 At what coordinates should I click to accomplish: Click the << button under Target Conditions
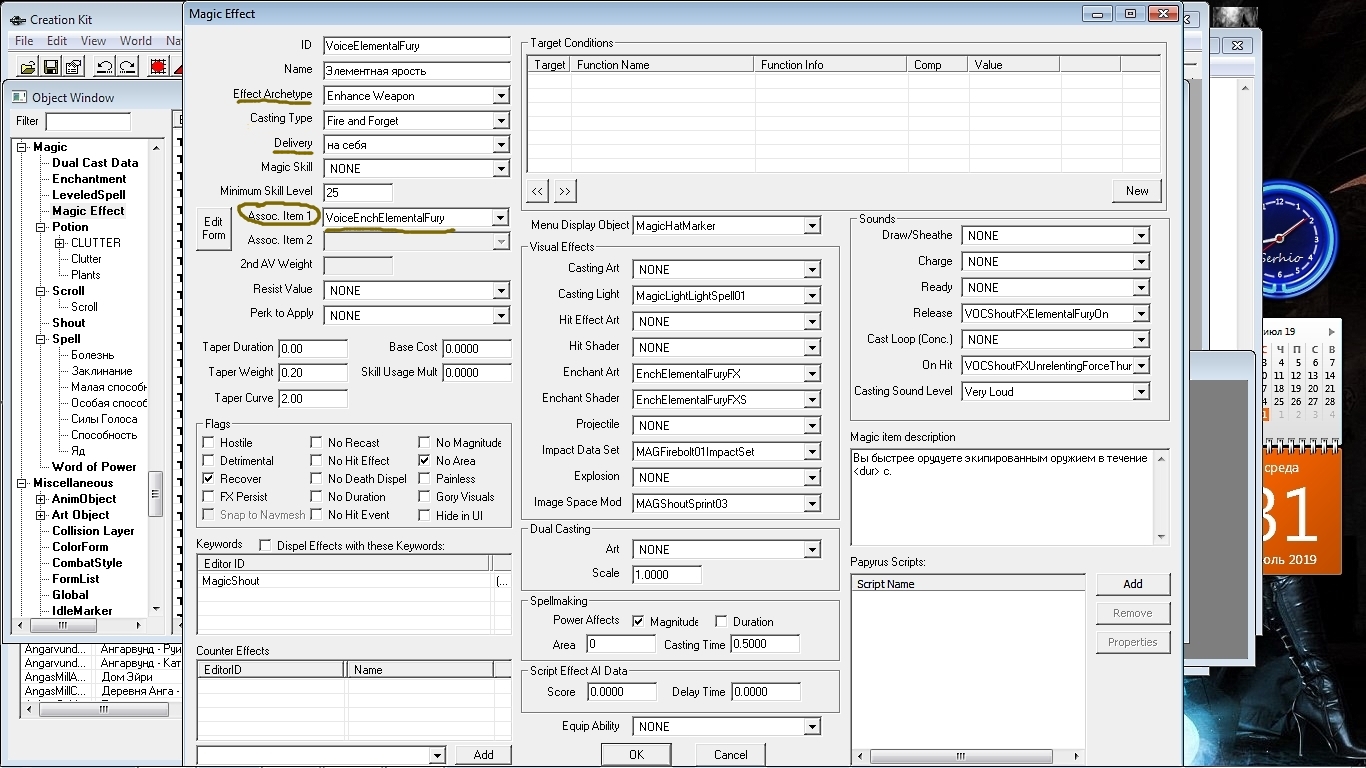pyautogui.click(x=538, y=191)
